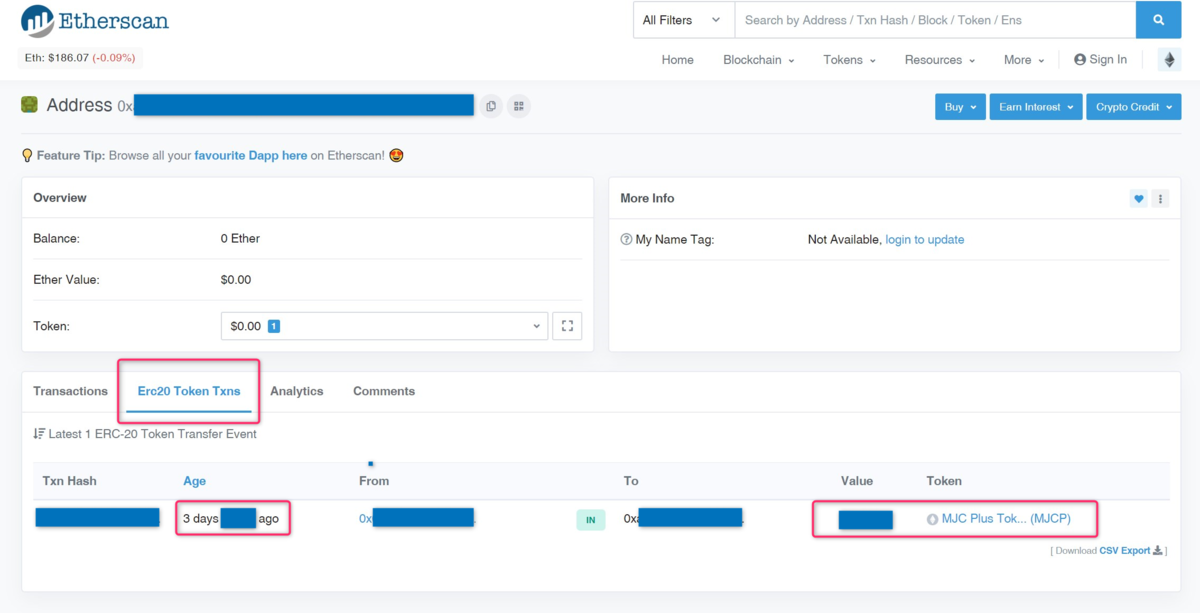This screenshot has width=1200, height=613.
Task: Click the Txn Hash column header
Action: tap(70, 481)
